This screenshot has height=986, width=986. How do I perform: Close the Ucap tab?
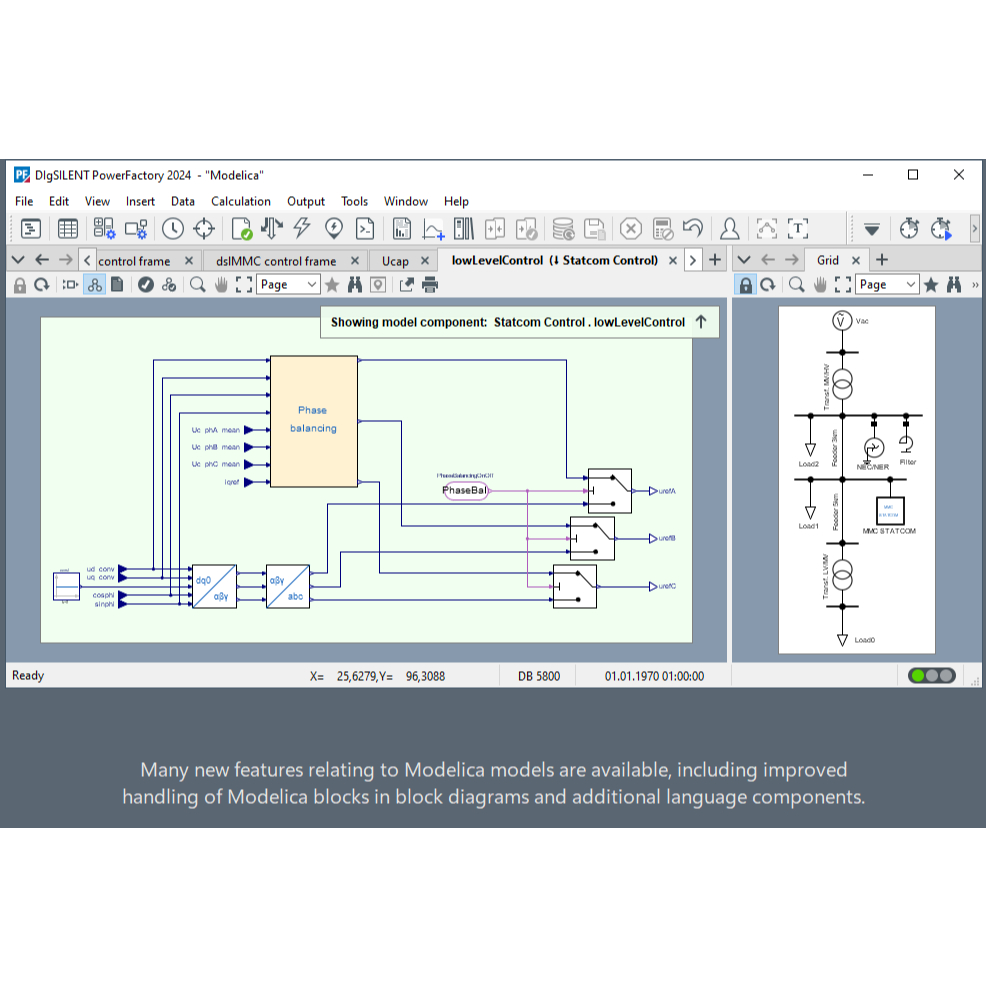tap(425, 260)
